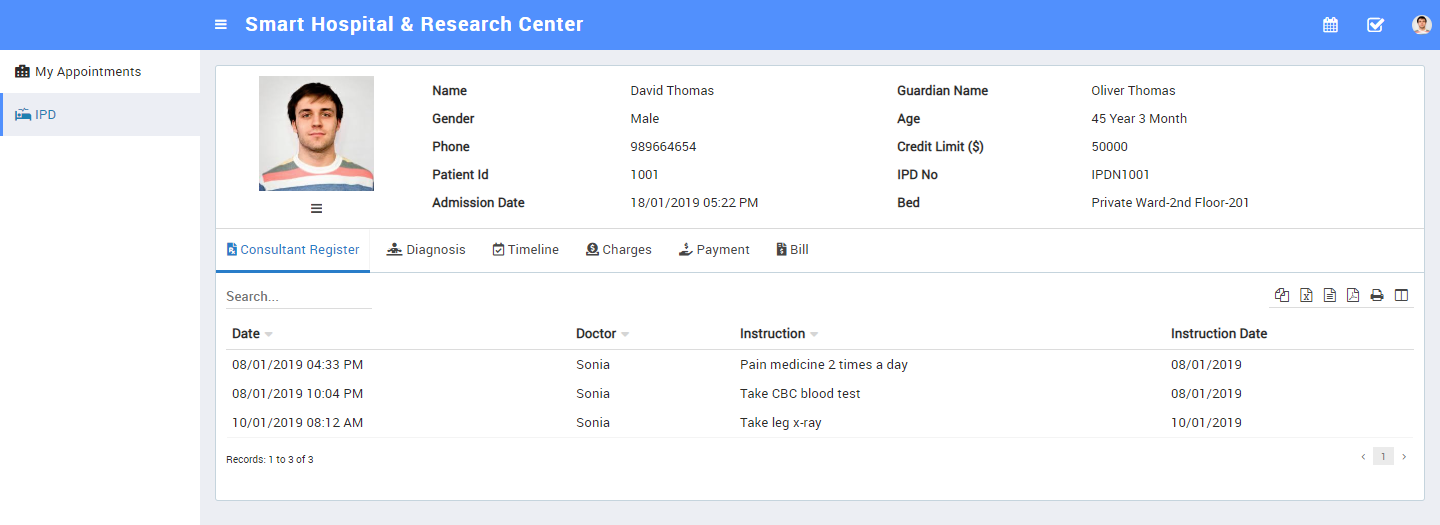Click admission date 18/01/2019 05:22 PM

(x=694, y=203)
